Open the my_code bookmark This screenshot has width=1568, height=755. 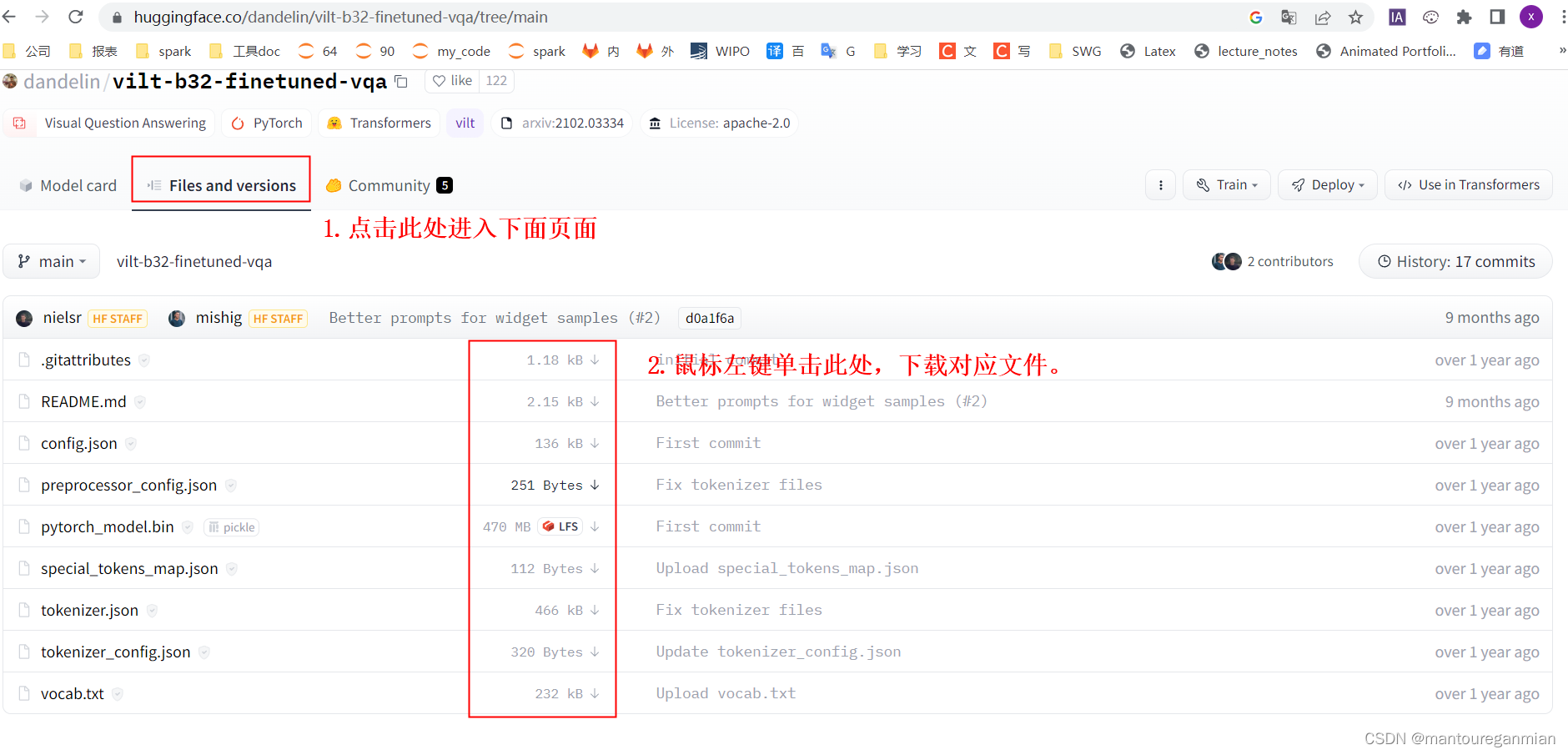pos(451,51)
